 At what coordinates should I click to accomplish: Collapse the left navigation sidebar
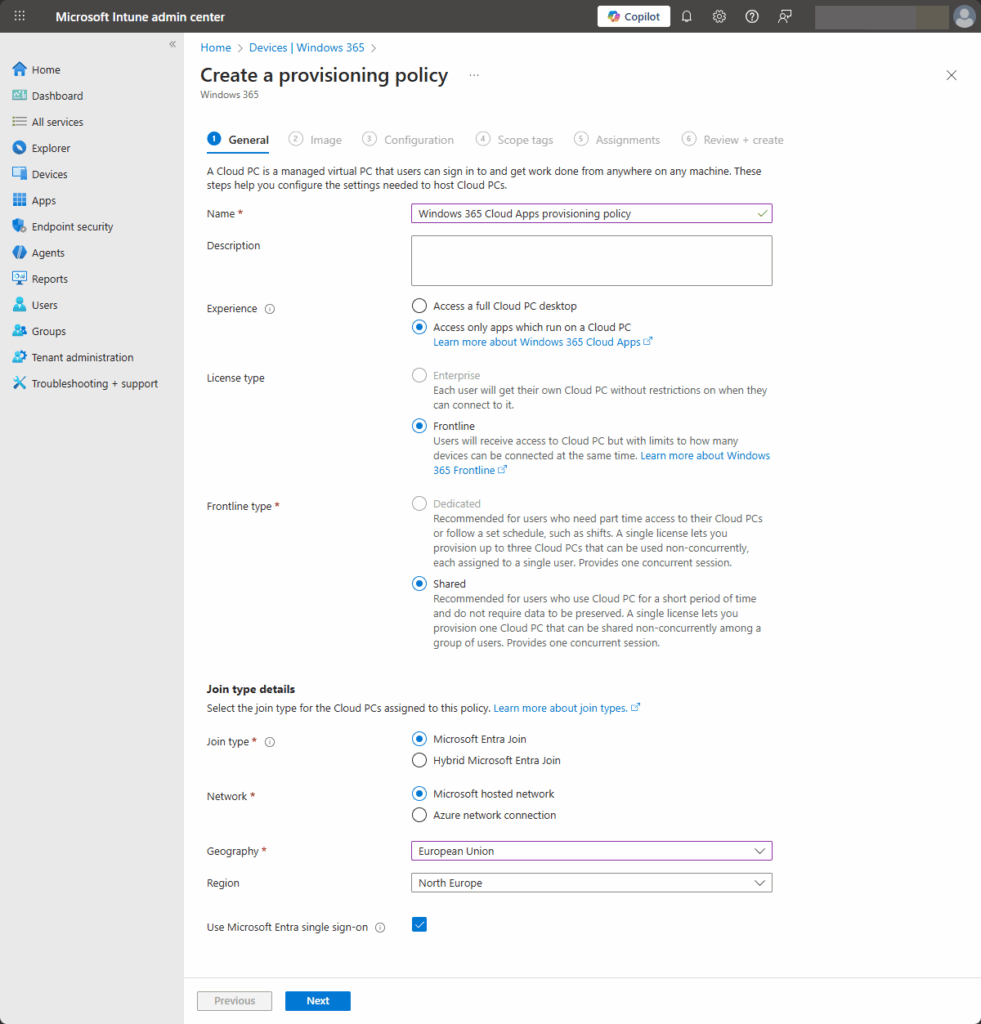tap(172, 45)
